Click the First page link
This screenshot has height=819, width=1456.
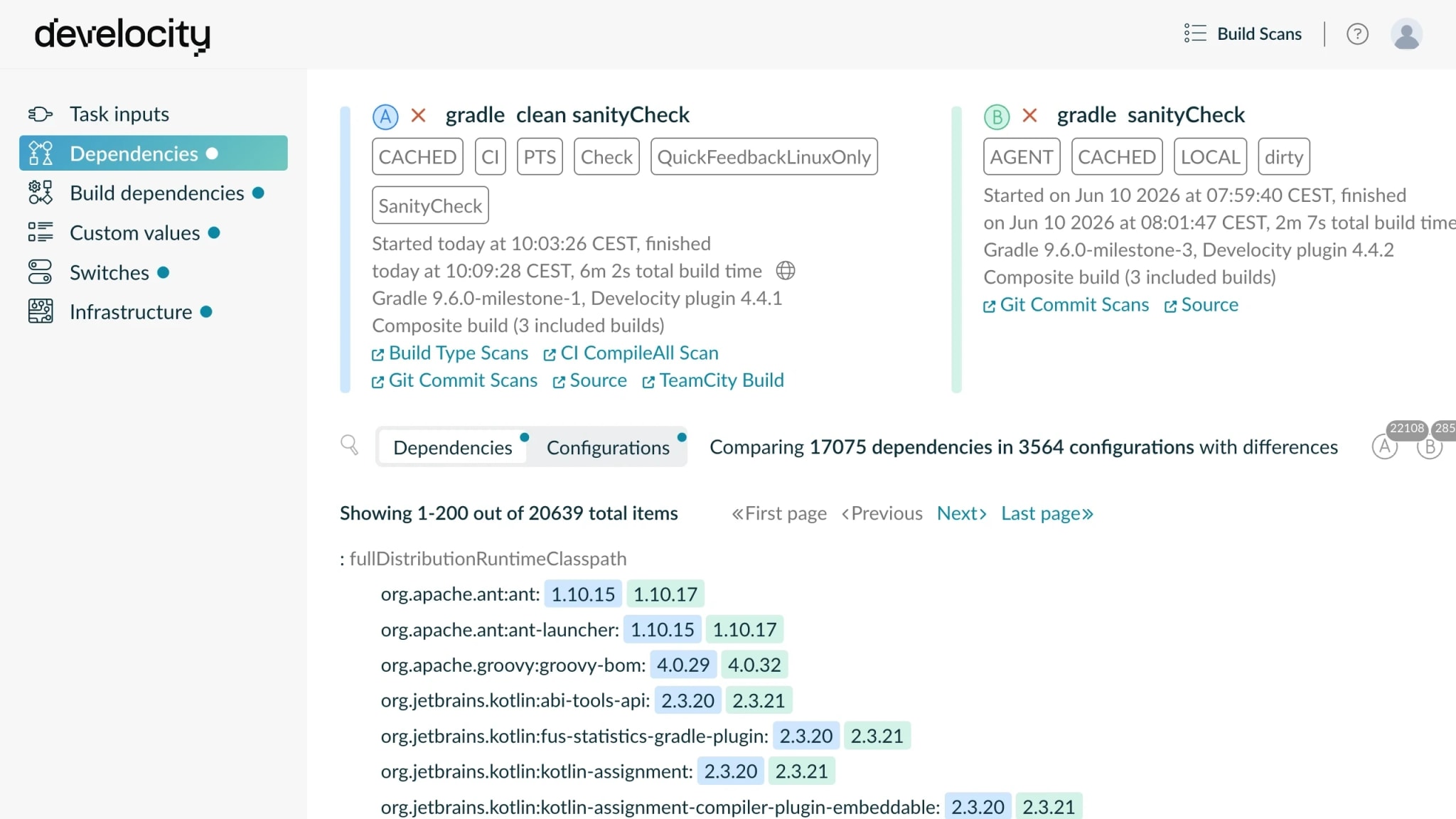tap(779, 513)
